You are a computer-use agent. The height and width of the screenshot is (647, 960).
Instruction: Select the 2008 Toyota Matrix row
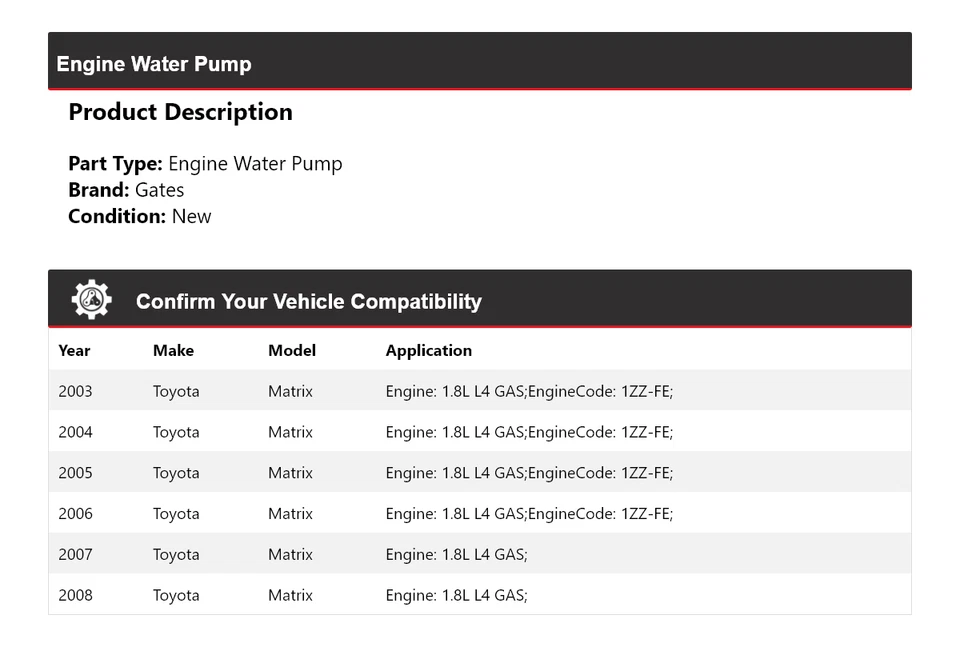point(480,595)
